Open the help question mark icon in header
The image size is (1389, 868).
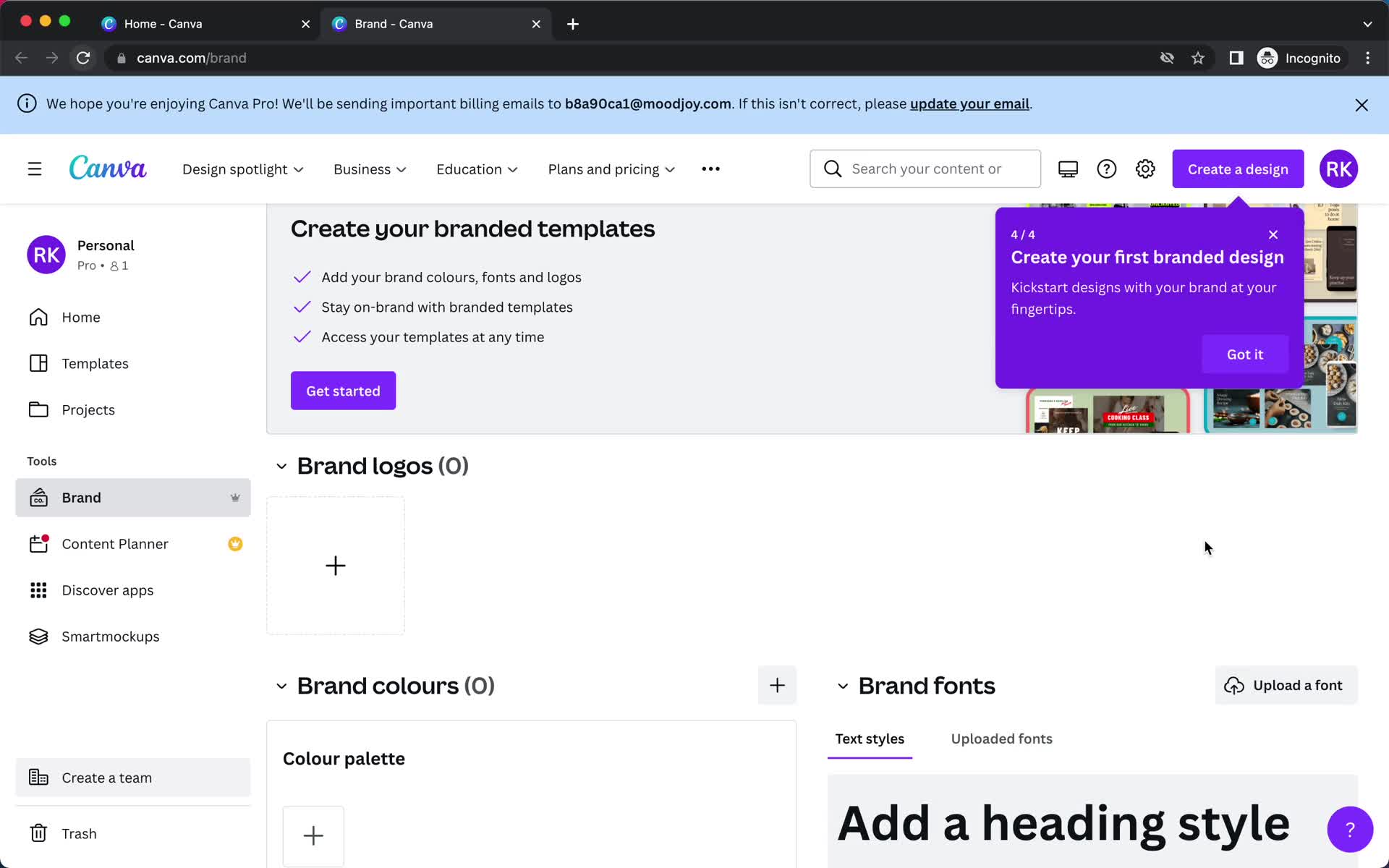(x=1106, y=169)
